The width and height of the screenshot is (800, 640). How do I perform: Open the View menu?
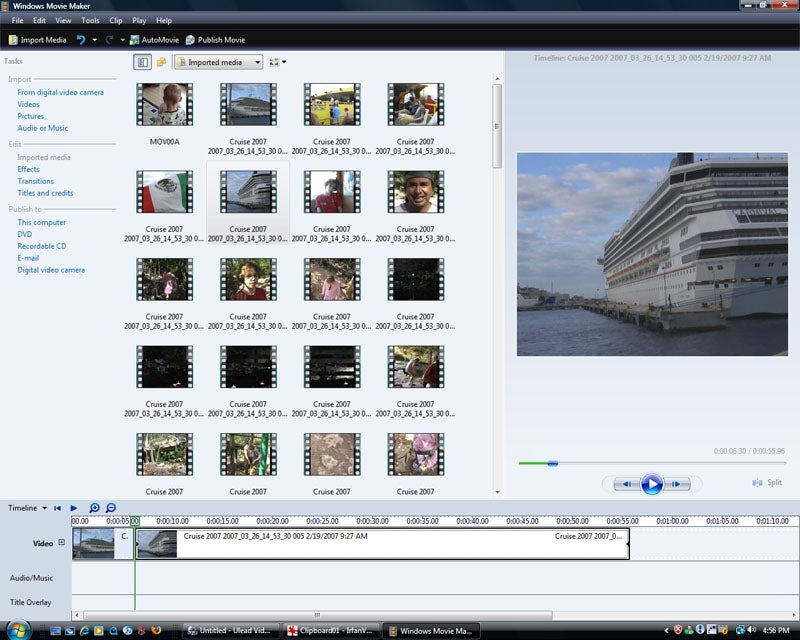click(x=63, y=20)
